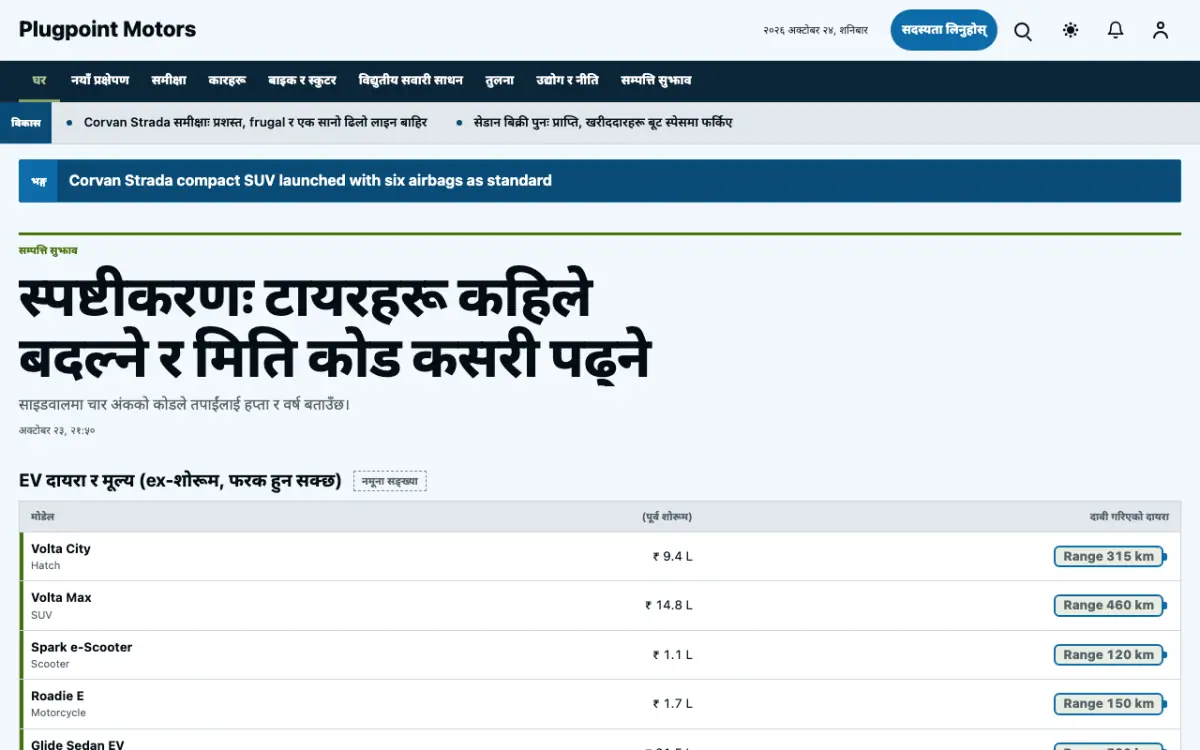Open the सम्पत्ति सुझाव nav item
This screenshot has height=750, width=1200.
pyautogui.click(x=656, y=81)
